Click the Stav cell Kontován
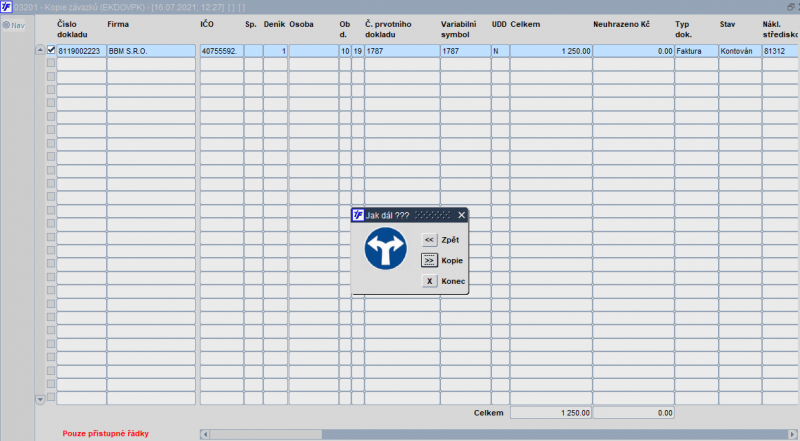This screenshot has height=441, width=800. pyautogui.click(x=740, y=51)
